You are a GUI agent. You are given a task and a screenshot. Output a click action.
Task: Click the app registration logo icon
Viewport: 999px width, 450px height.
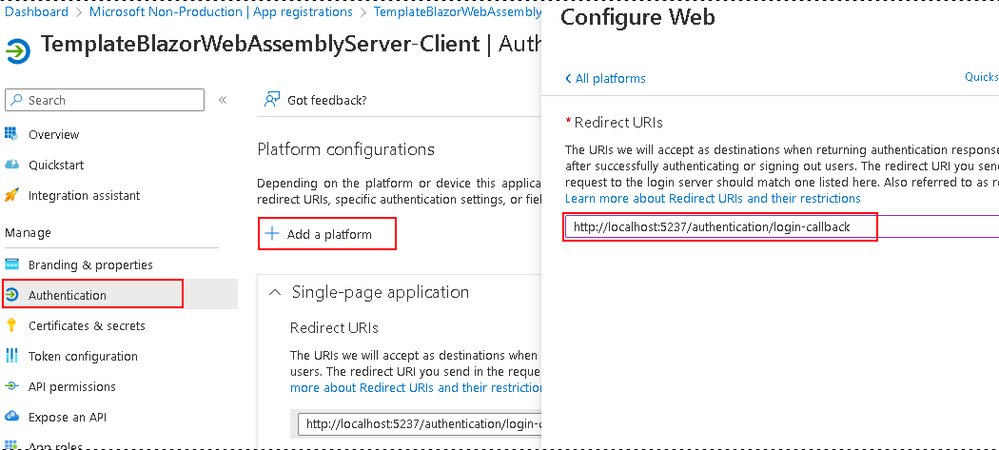(x=18, y=51)
